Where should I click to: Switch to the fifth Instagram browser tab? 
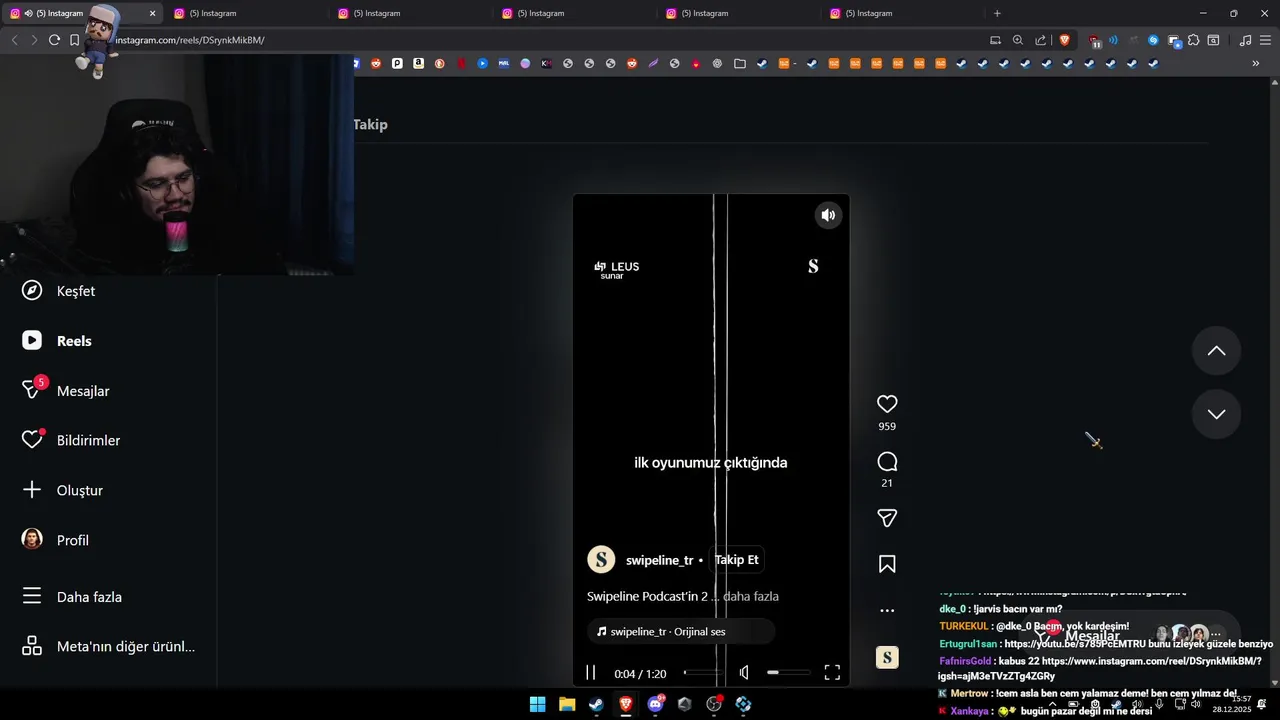tap(737, 13)
